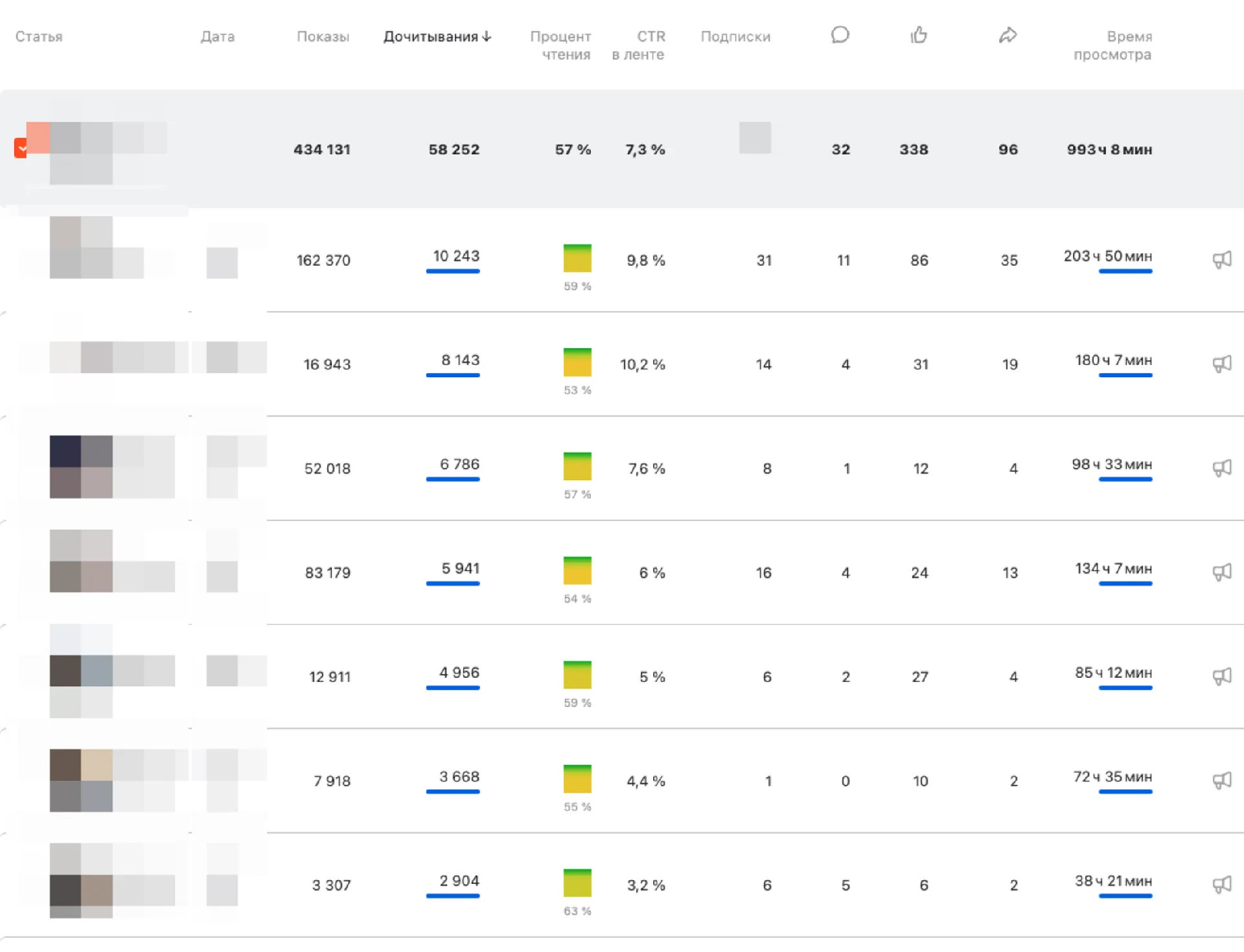Click promote megaphone for 10 243 row
This screenshot has width=1244, height=952.
click(x=1221, y=260)
